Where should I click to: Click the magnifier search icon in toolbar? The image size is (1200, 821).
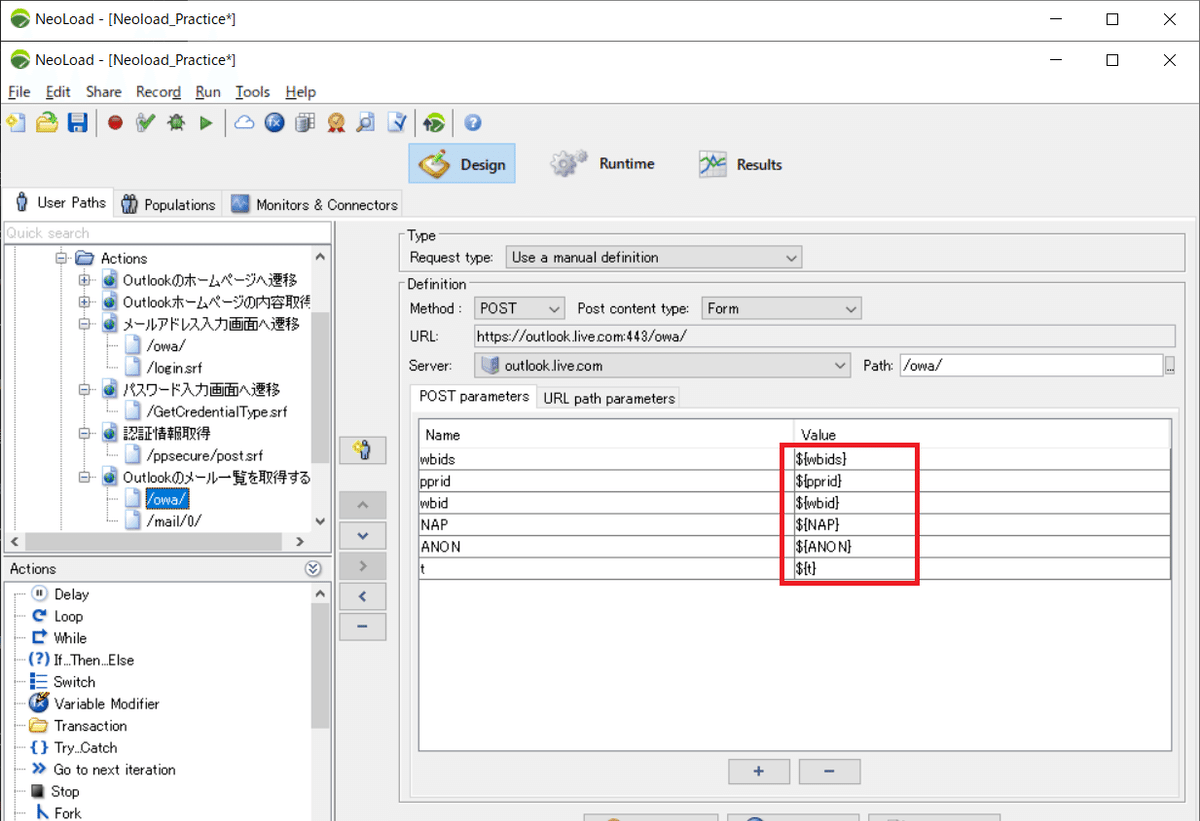(x=366, y=122)
